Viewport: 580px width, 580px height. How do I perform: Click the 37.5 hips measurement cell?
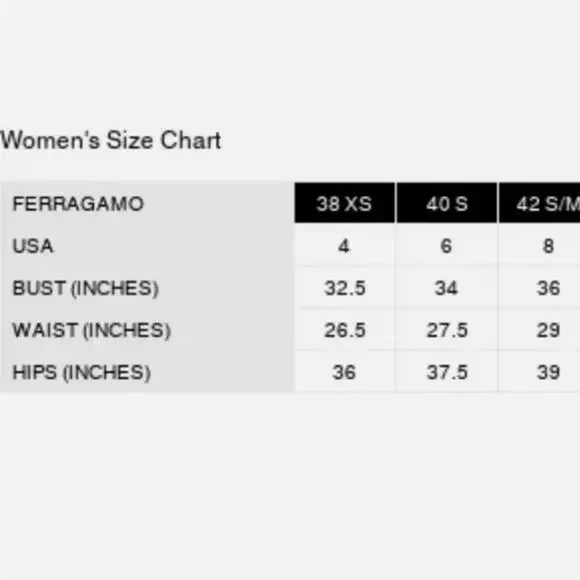(x=447, y=372)
